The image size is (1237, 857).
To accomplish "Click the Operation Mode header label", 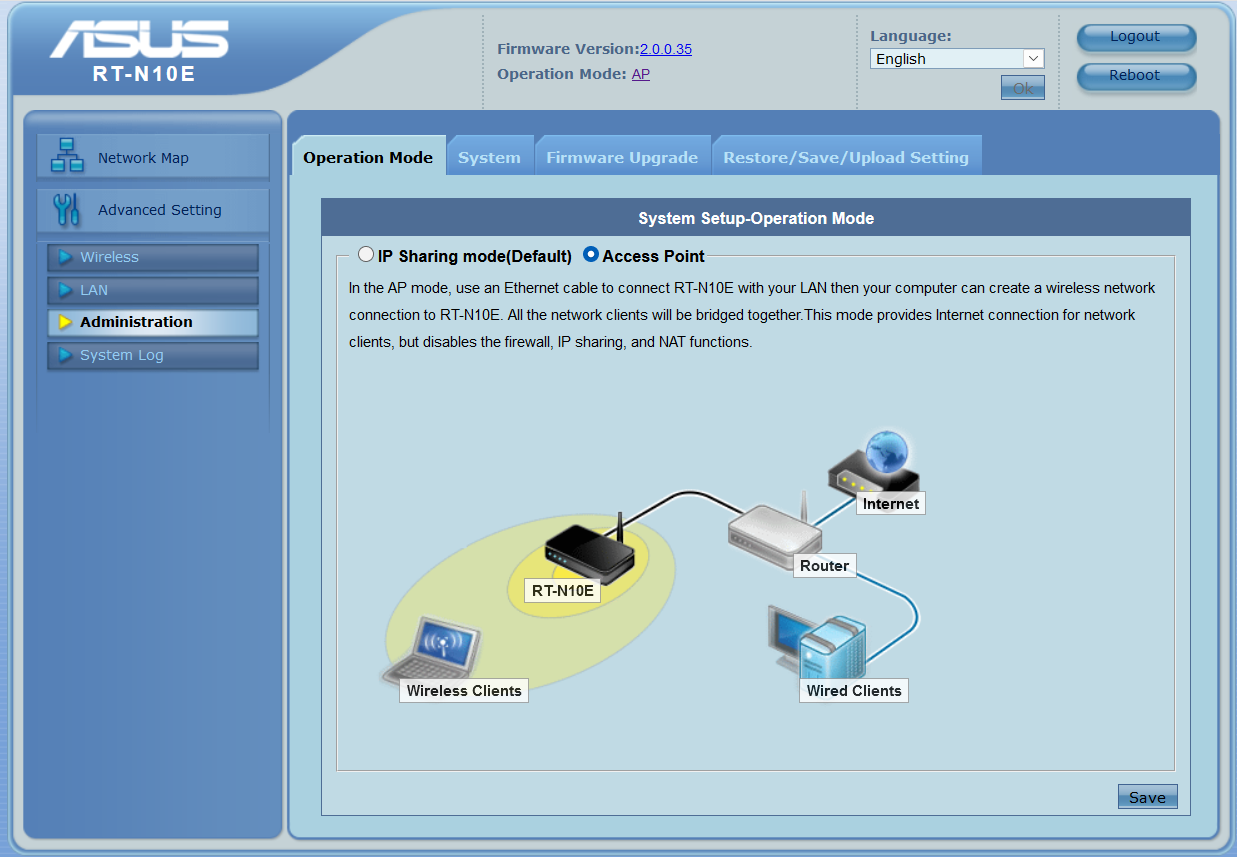I will (562, 74).
